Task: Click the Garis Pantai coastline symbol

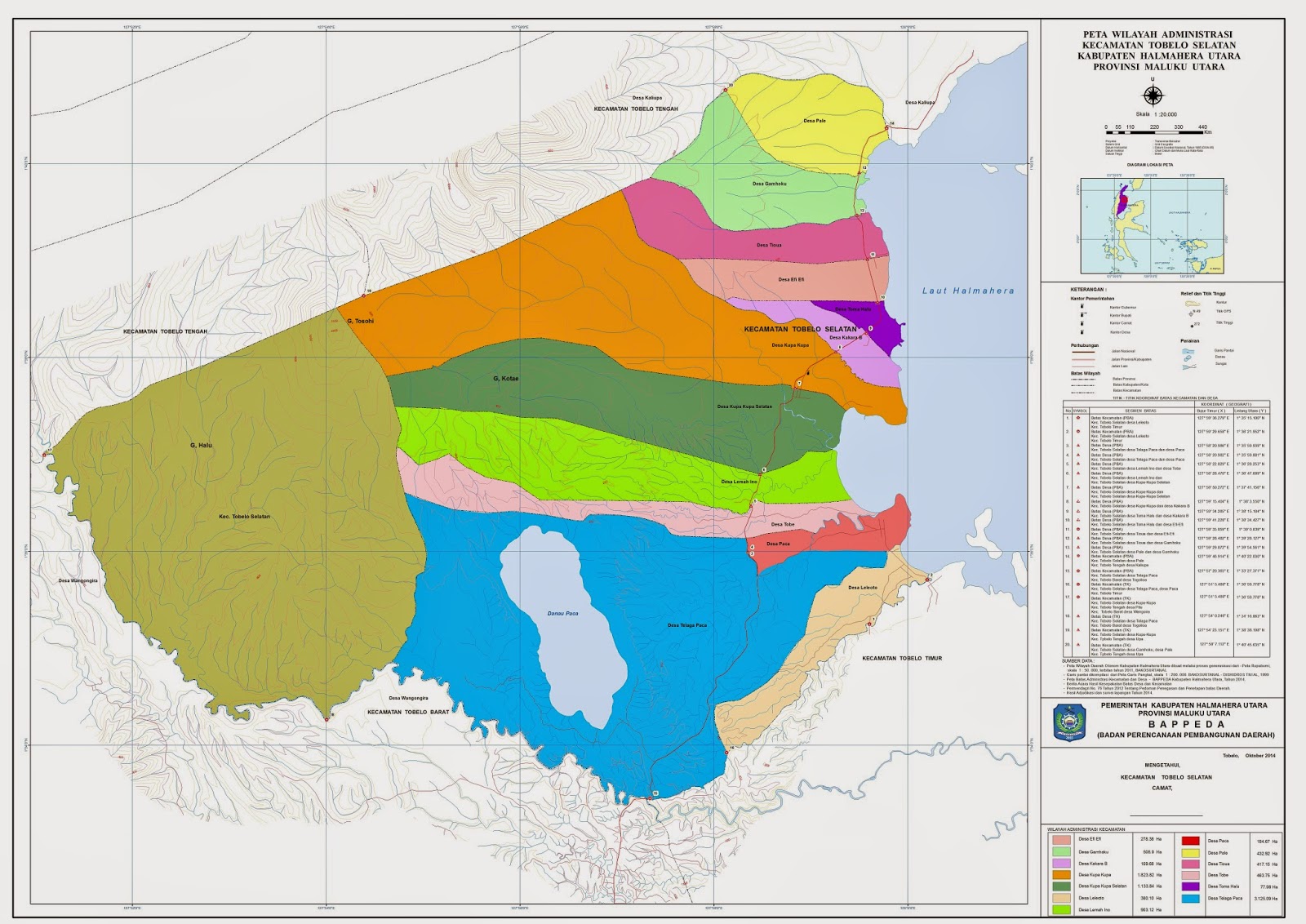Action: point(1189,351)
